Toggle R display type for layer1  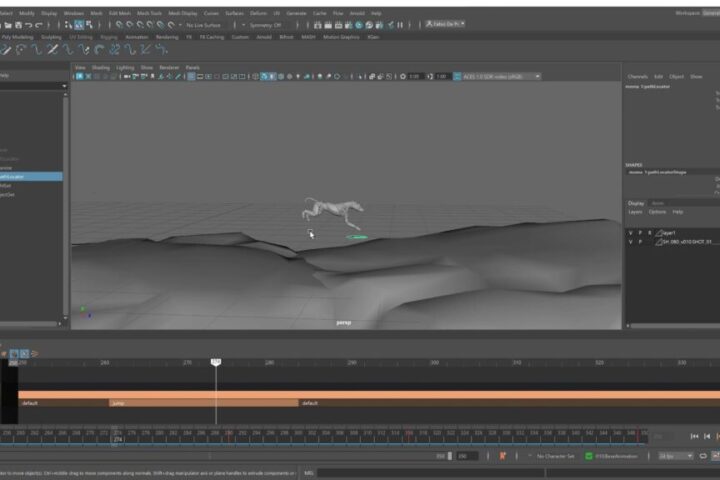pyautogui.click(x=649, y=233)
